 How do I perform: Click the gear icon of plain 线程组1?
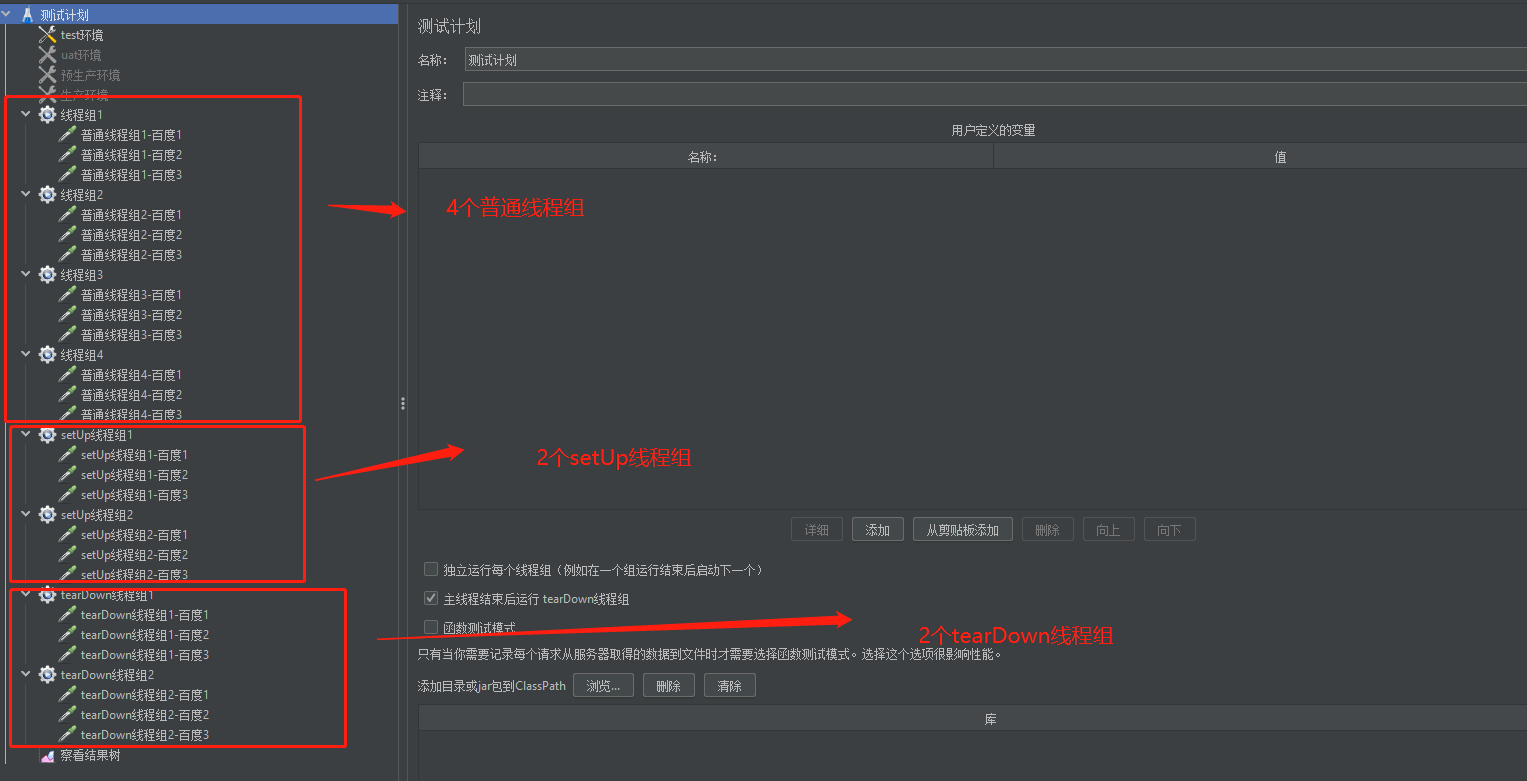pyautogui.click(x=47, y=115)
